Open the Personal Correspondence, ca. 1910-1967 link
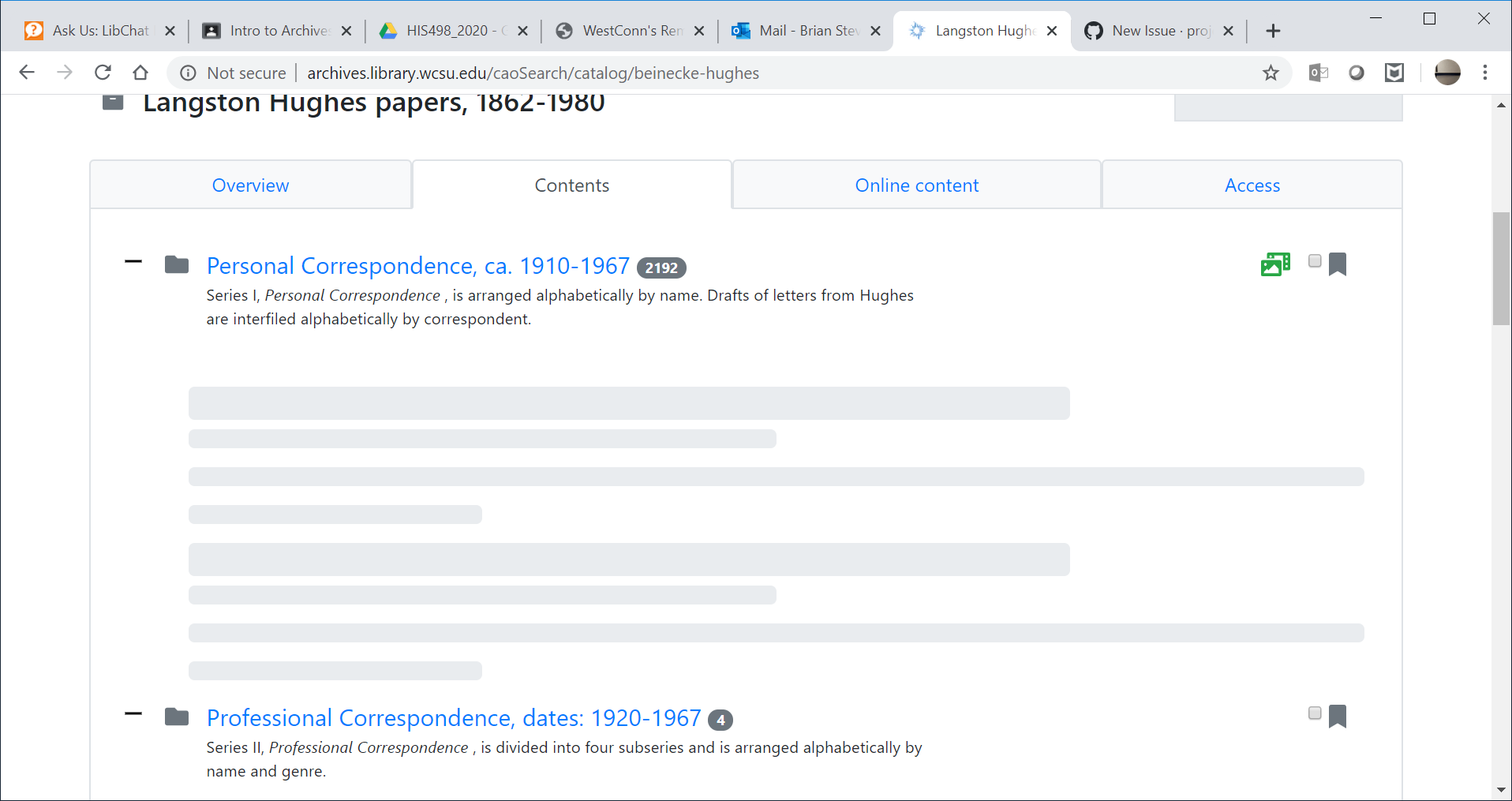This screenshot has width=1512, height=801. tap(418, 266)
